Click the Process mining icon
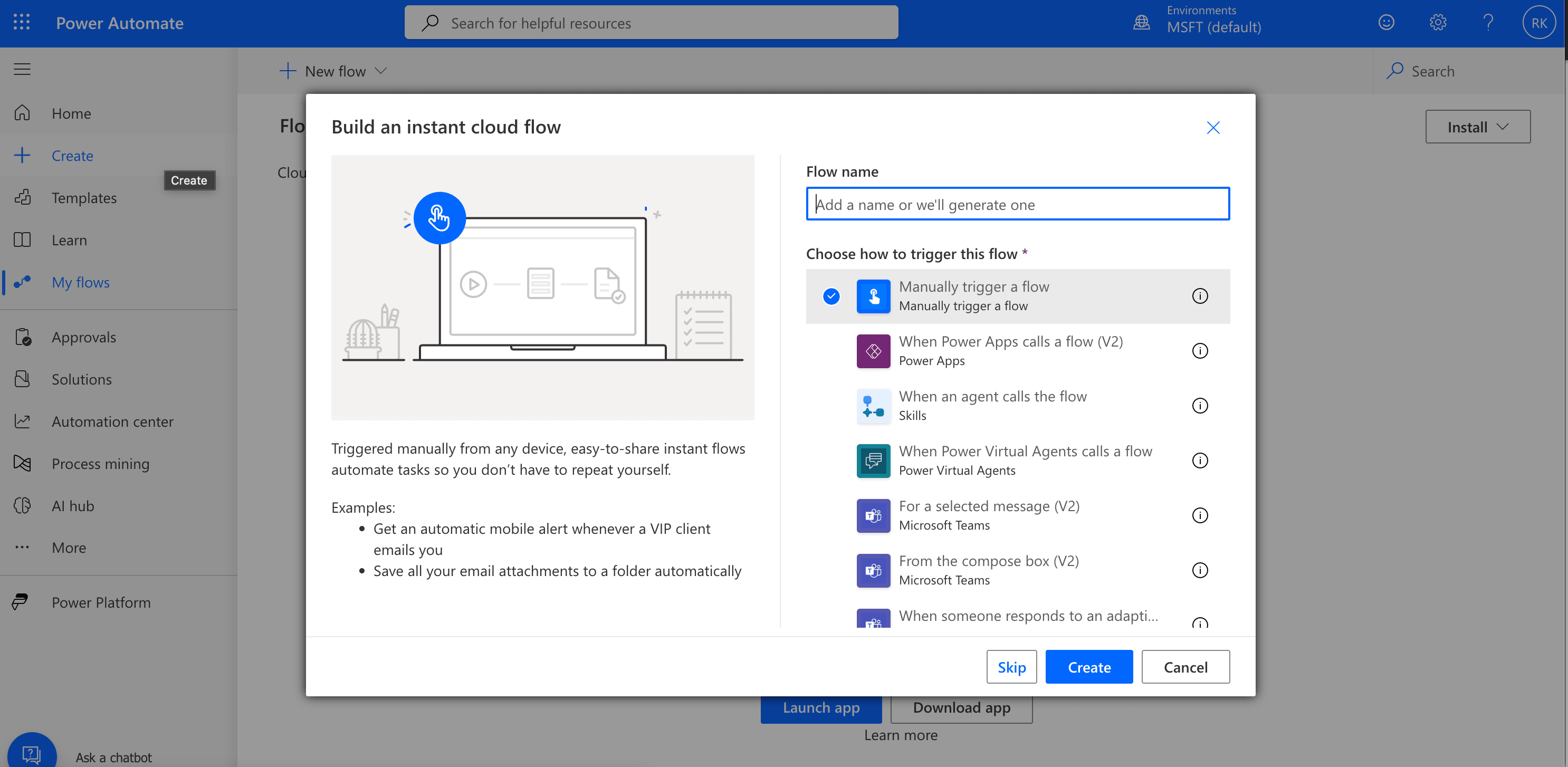This screenshot has height=767, width=1568. pyautogui.click(x=22, y=463)
